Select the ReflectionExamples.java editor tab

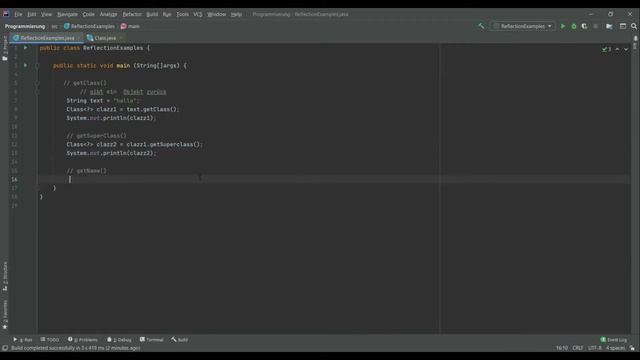[47, 38]
